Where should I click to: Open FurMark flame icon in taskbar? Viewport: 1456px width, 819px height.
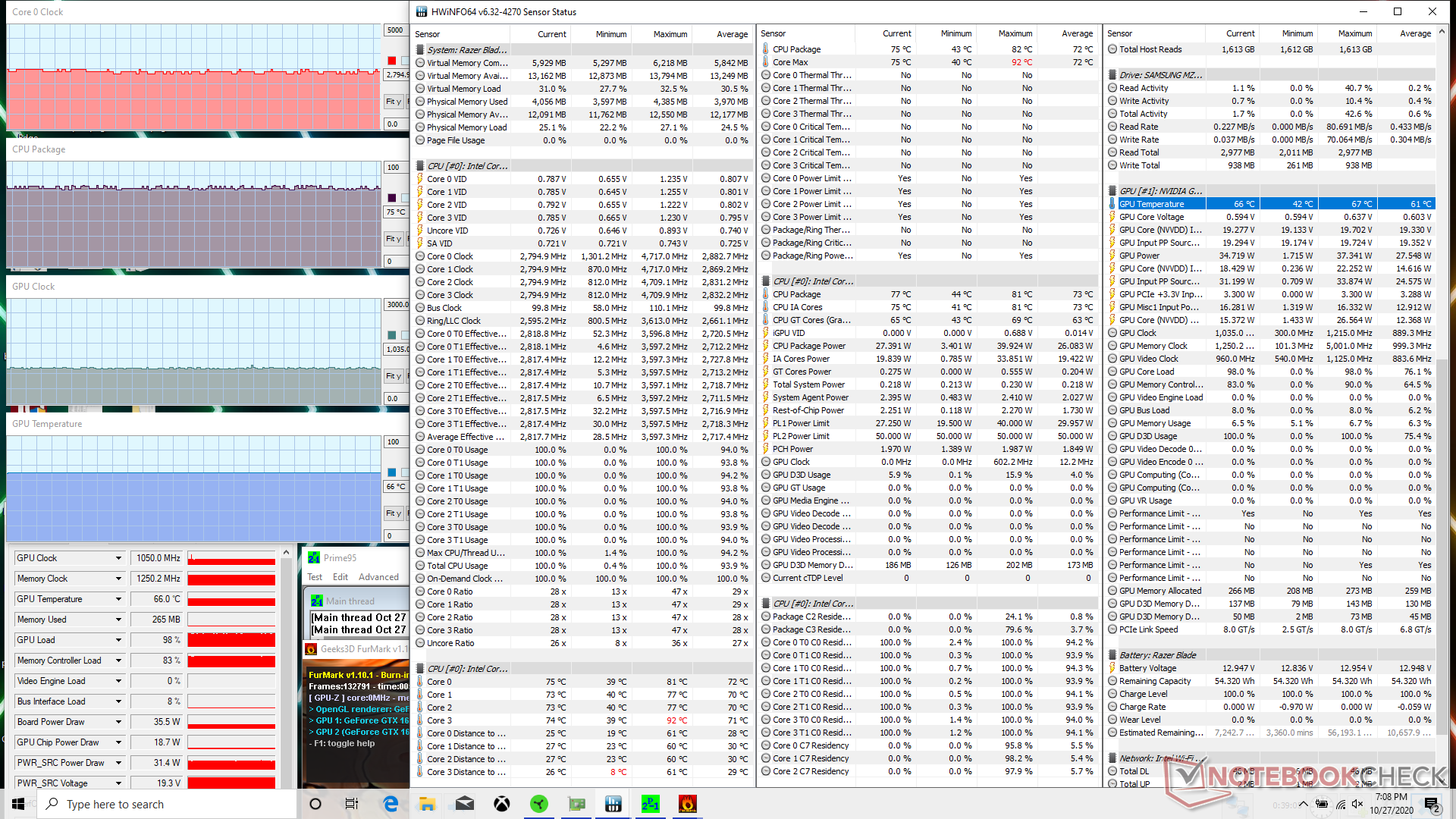tap(687, 804)
